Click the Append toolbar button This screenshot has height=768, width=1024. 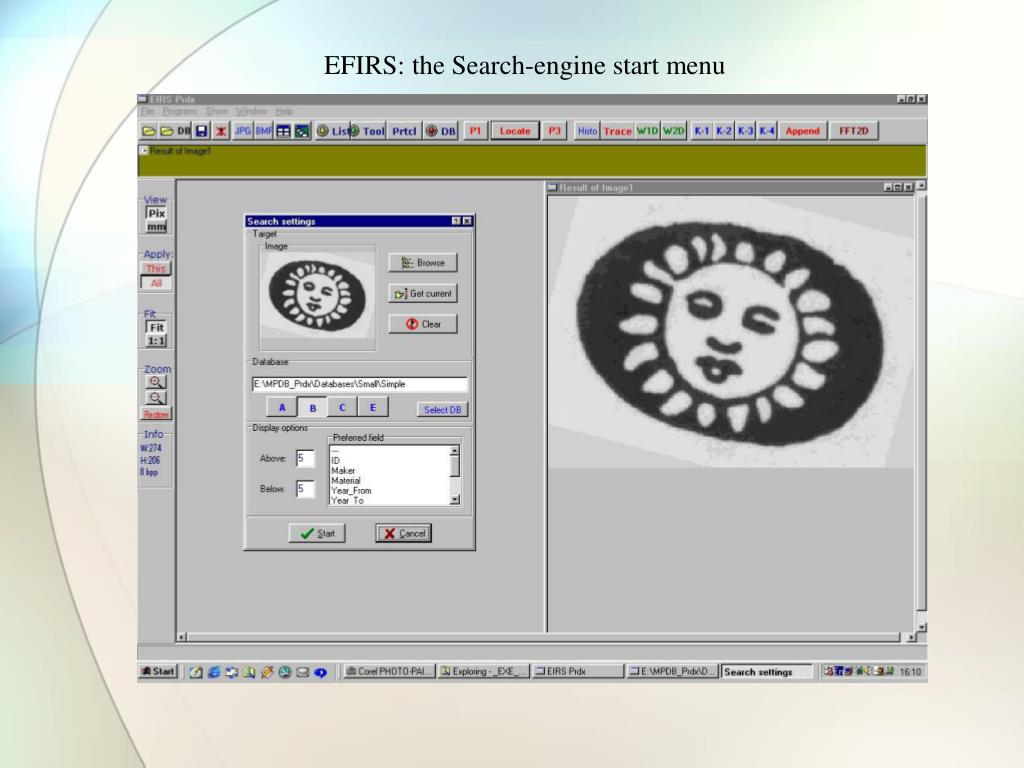(803, 131)
